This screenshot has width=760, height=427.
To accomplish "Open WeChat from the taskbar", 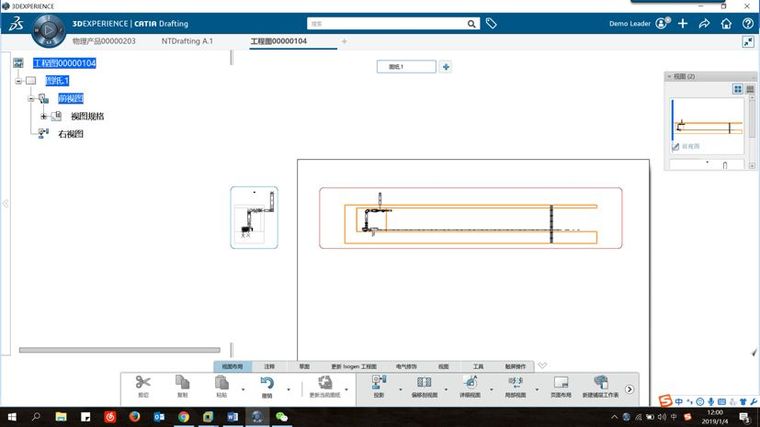I will [x=282, y=417].
